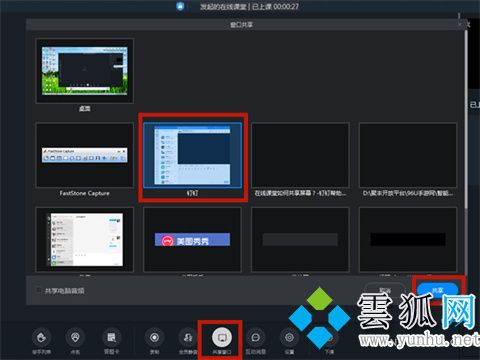The image size is (480, 360).
Task: Select the thumbnail with the gray bar
Action: pyautogui.click(x=300, y=240)
